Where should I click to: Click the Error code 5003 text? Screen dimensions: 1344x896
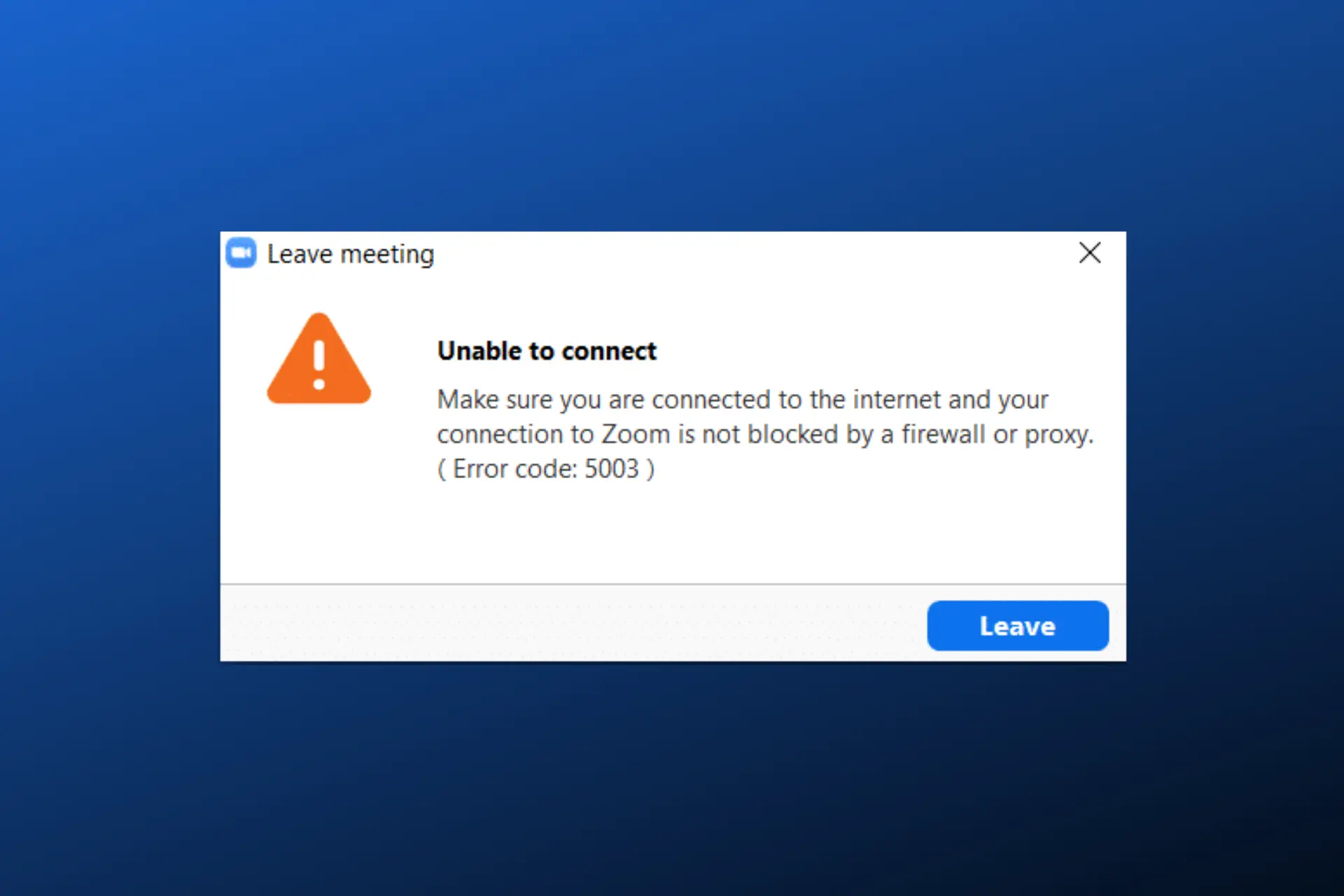547,468
